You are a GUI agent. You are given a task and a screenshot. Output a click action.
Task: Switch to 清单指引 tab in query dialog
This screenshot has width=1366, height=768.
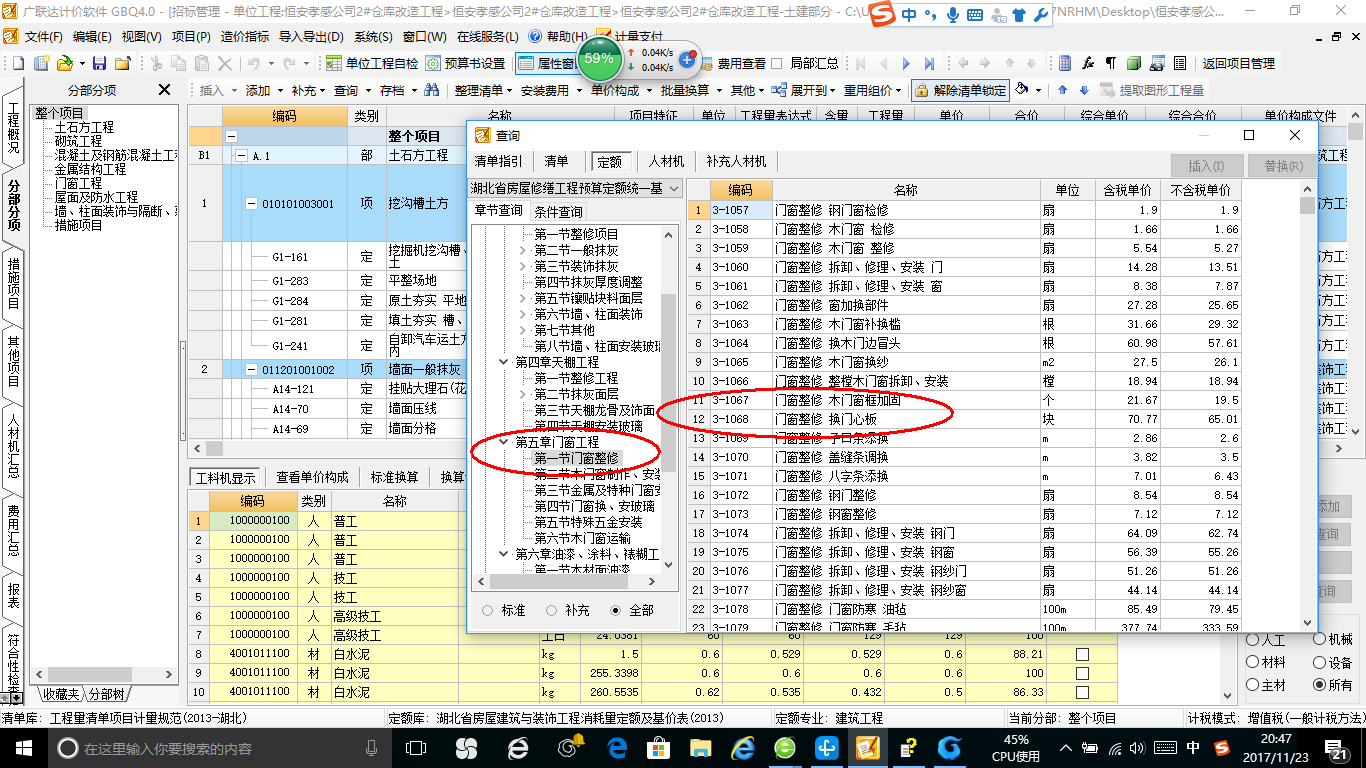[498, 161]
